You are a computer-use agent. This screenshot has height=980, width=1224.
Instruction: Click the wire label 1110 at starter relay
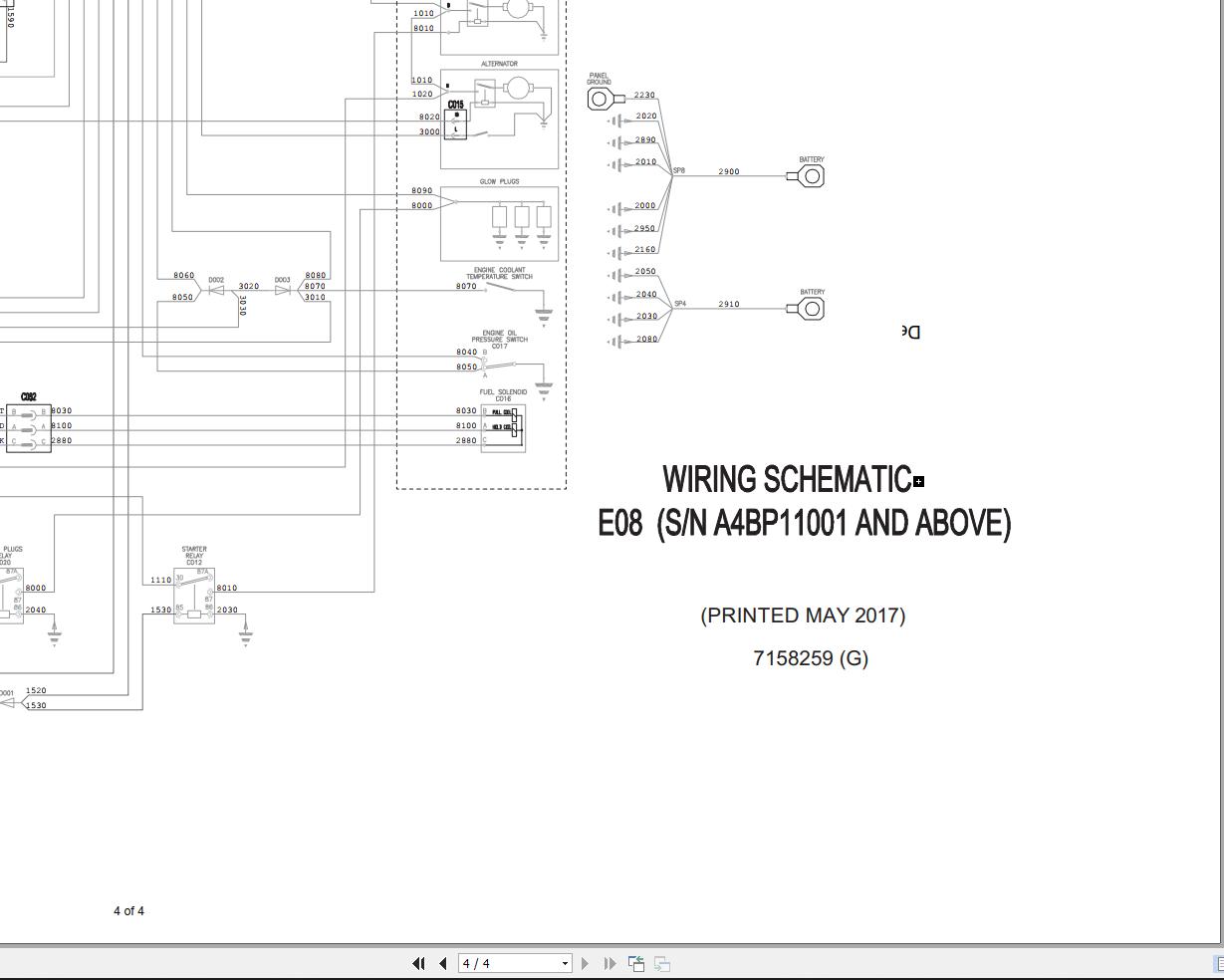[160, 580]
